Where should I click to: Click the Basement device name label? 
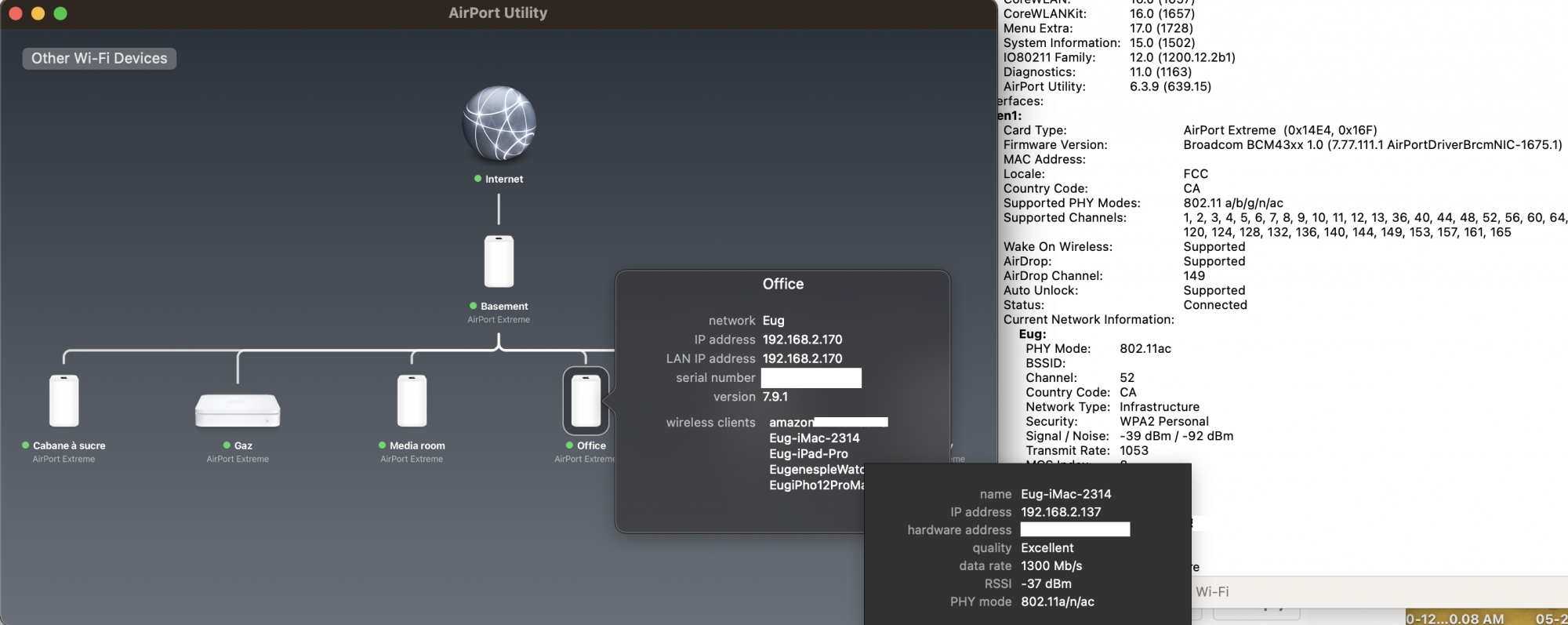pos(504,306)
